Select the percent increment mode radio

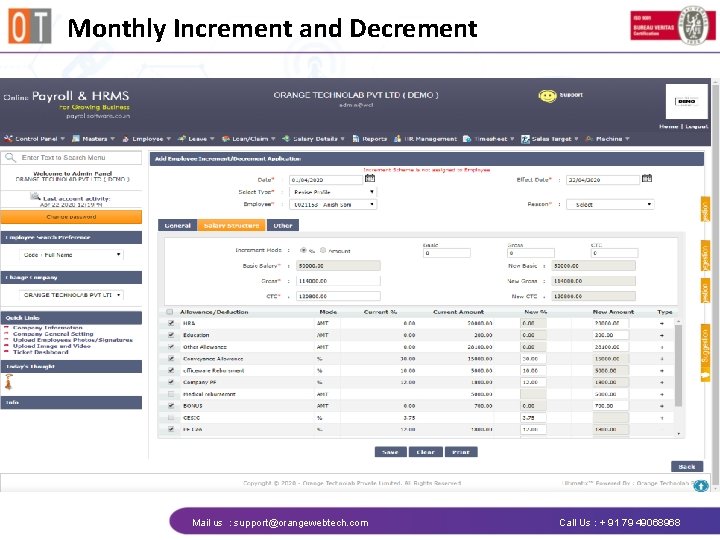pyautogui.click(x=303, y=250)
